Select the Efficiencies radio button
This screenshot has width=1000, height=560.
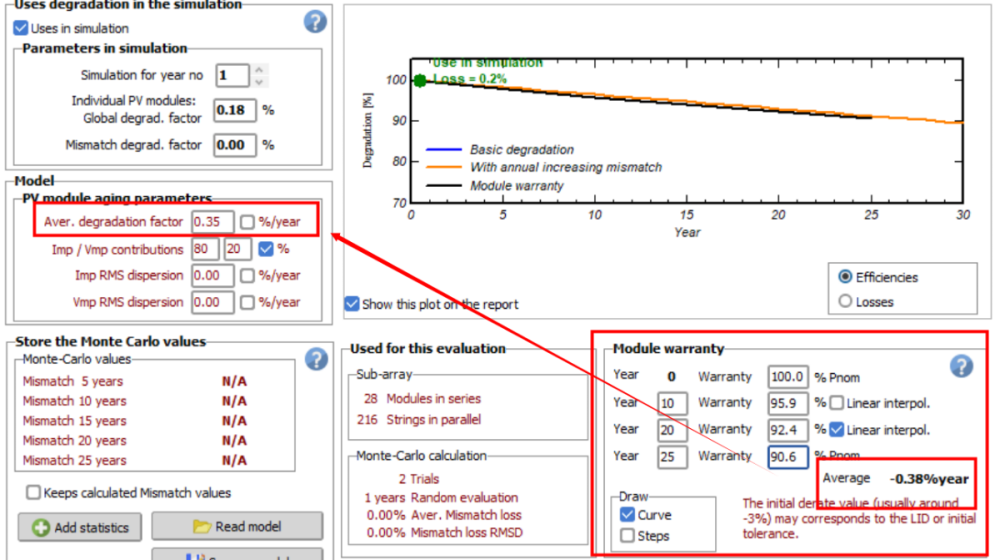click(846, 277)
